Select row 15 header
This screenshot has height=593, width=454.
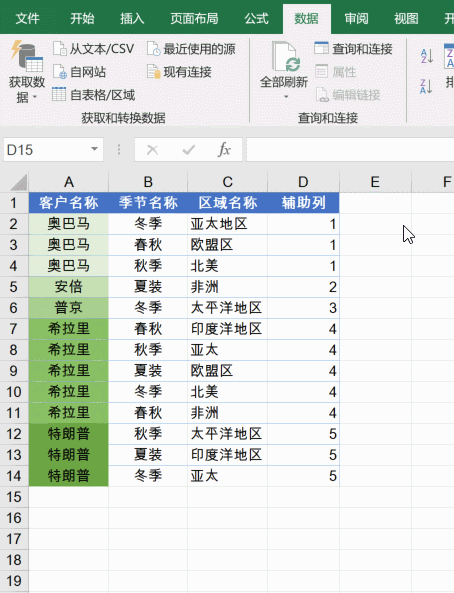[14, 497]
